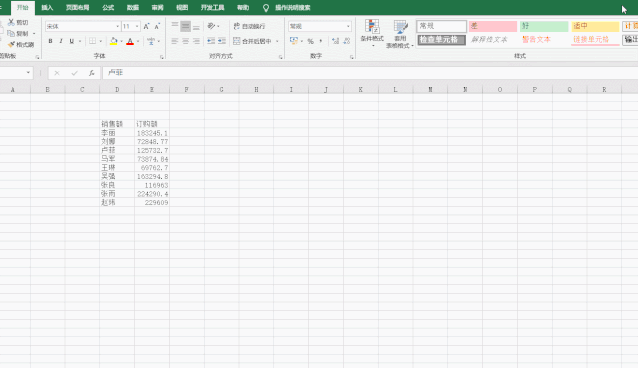Open Format as Table (套用表格格式)

(x=400, y=34)
